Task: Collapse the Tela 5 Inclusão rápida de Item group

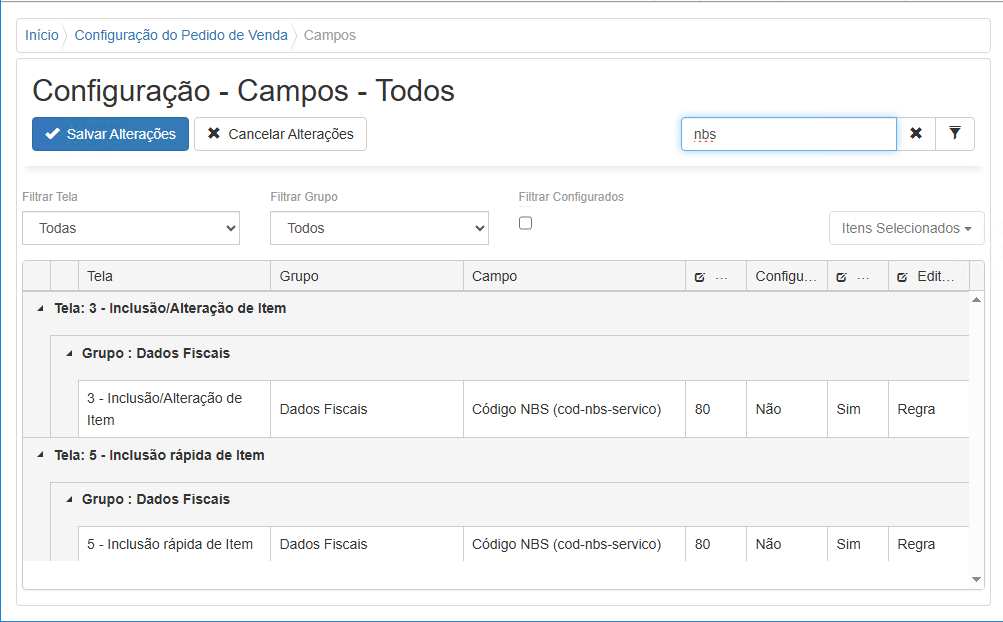Action: click(x=41, y=456)
